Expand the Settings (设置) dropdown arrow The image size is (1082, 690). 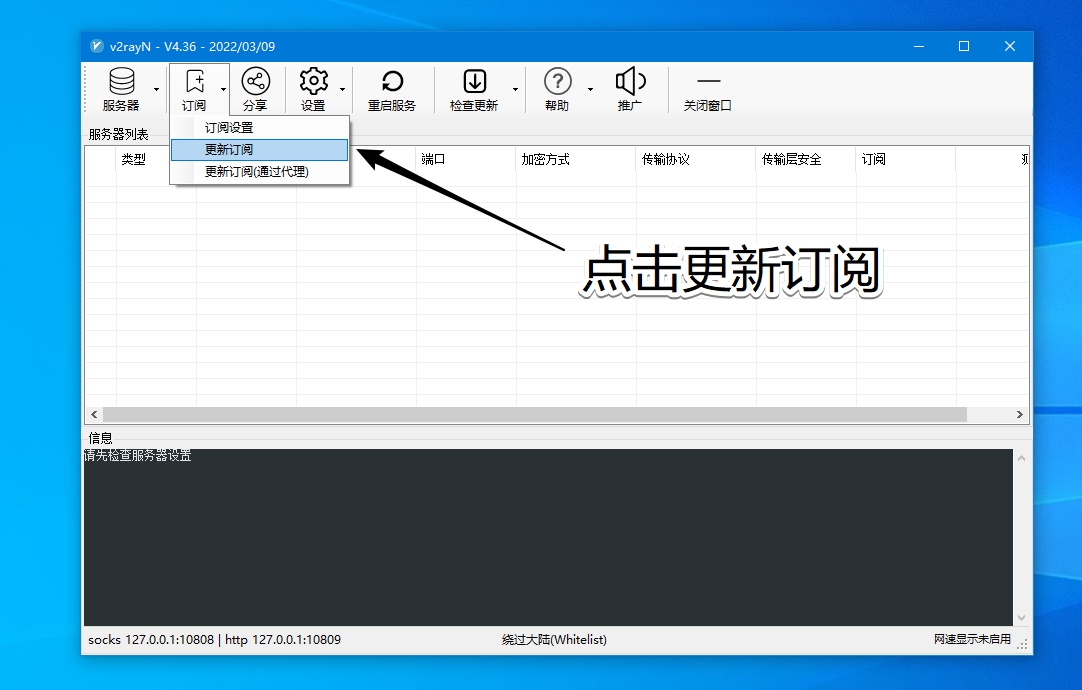pyautogui.click(x=342, y=89)
